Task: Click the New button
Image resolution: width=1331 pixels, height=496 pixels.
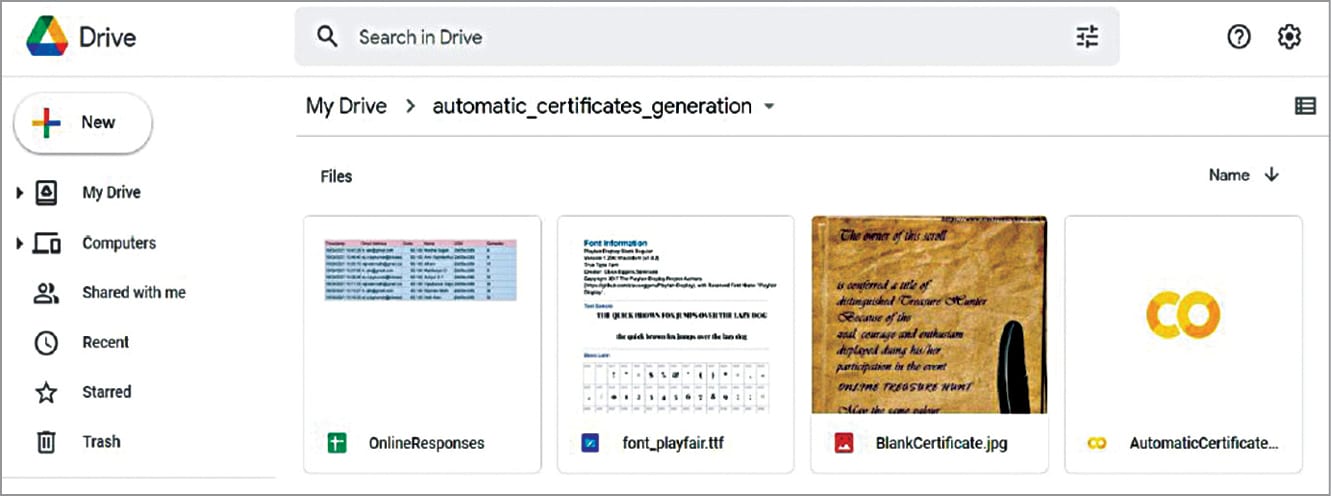Action: point(82,123)
